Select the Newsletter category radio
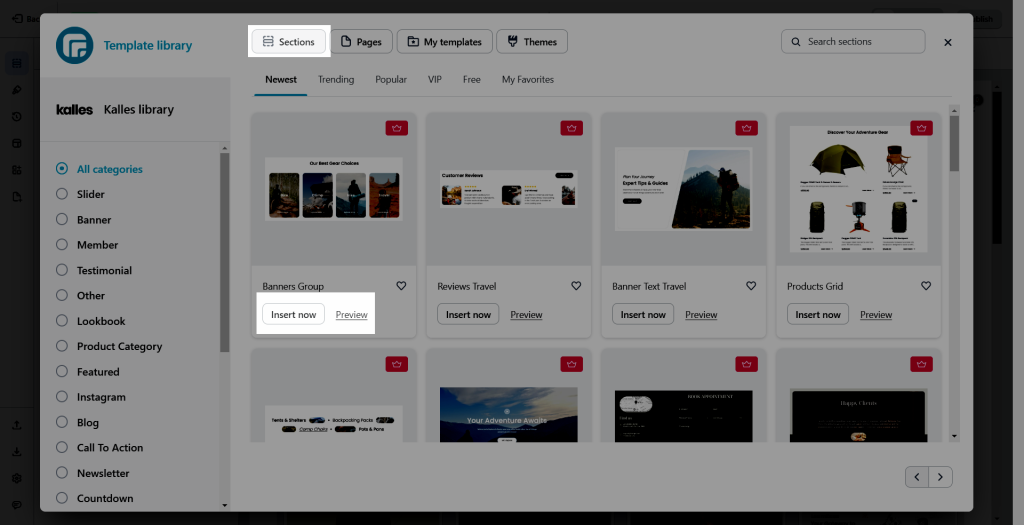1024x525 pixels. pyautogui.click(x=62, y=473)
